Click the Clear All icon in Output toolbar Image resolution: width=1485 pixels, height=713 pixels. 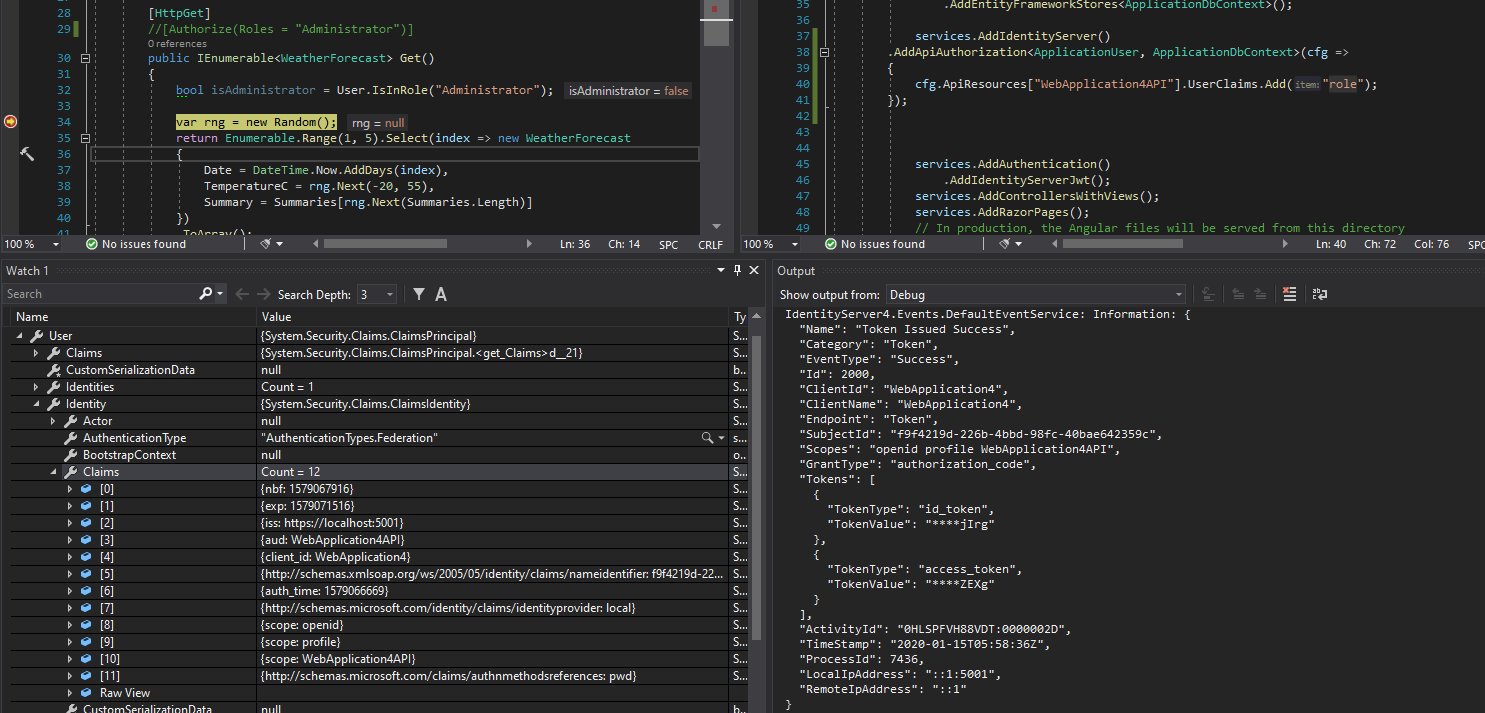tap(1290, 294)
